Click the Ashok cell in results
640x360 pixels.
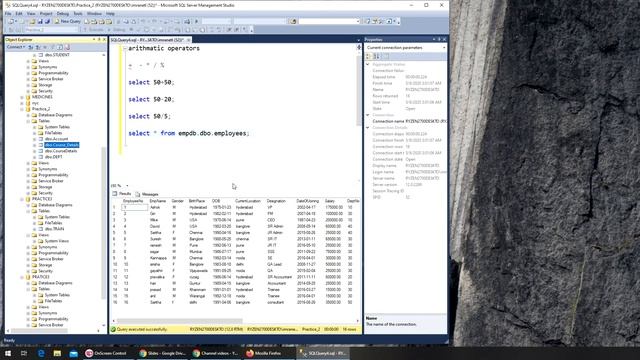155,207
